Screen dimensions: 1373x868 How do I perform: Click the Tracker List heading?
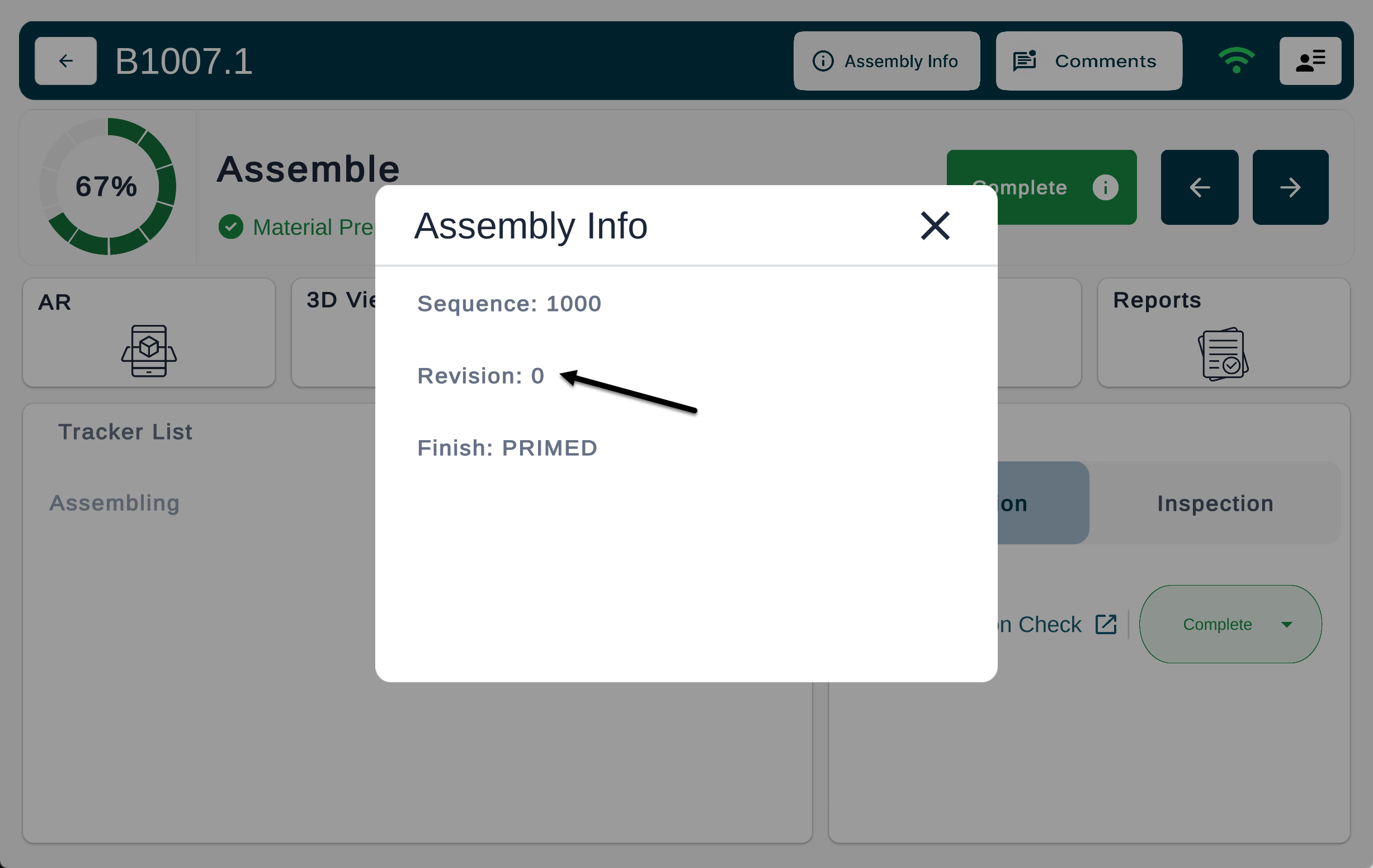[125, 432]
